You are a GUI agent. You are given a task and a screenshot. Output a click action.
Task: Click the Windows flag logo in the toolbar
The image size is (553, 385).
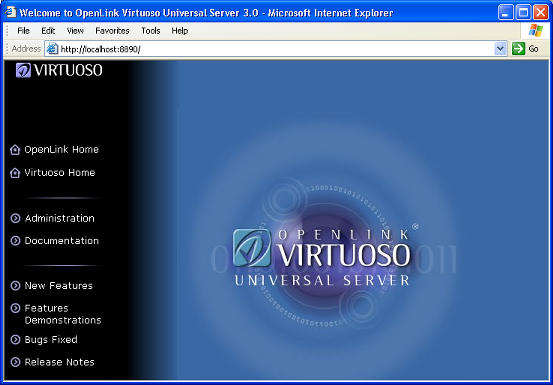pyautogui.click(x=536, y=31)
